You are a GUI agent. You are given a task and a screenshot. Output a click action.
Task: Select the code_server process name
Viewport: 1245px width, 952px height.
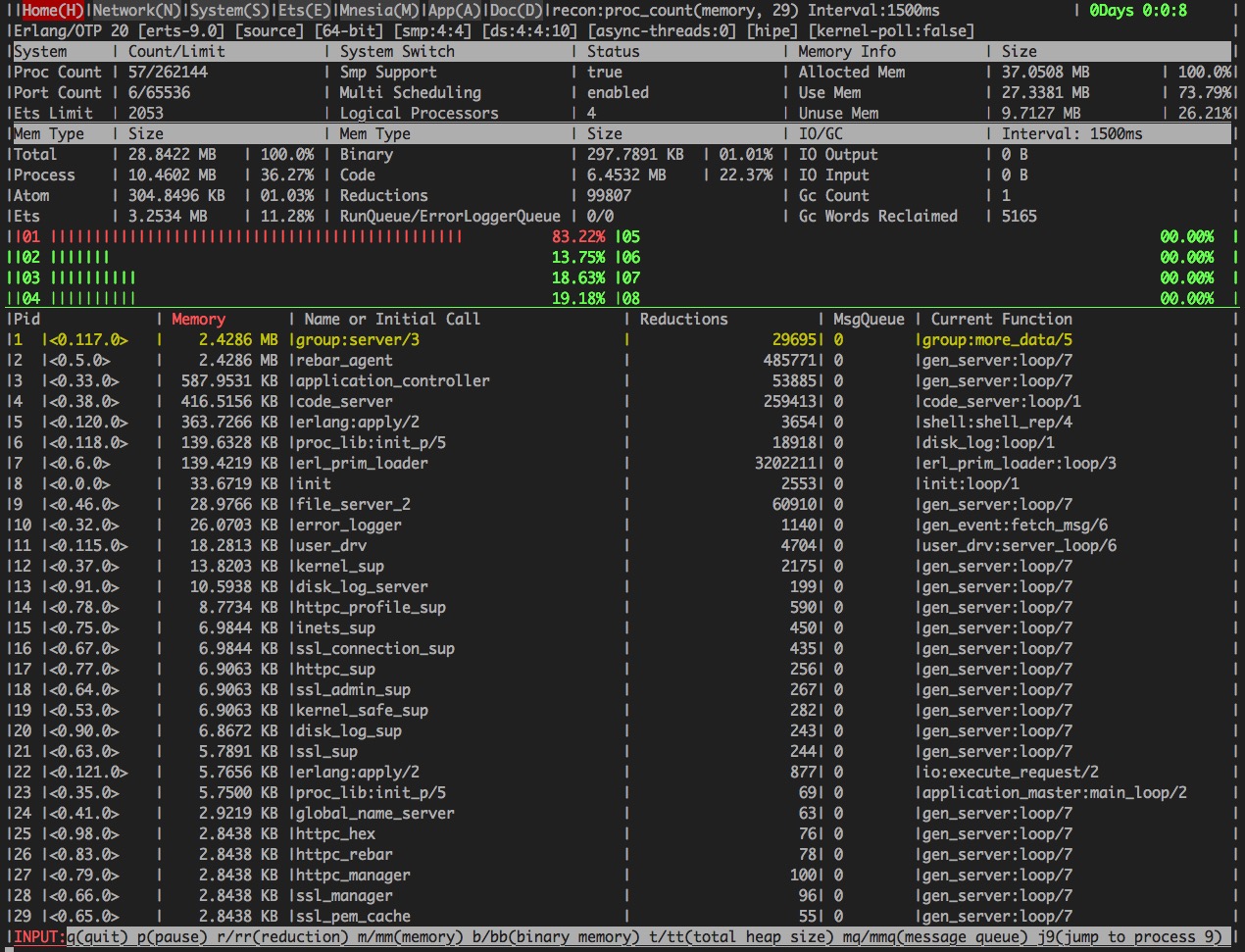(343, 401)
